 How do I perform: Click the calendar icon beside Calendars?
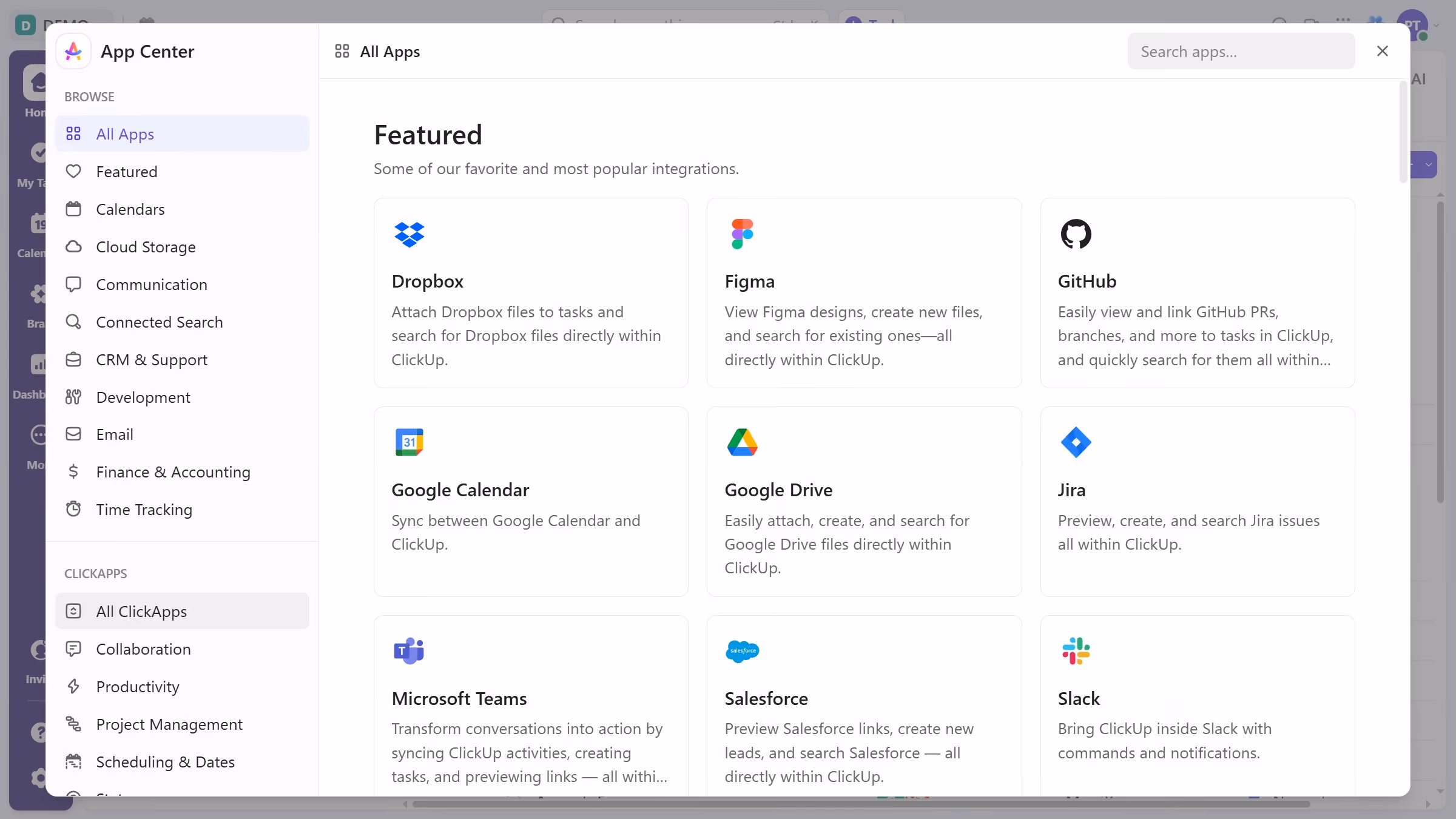(x=73, y=209)
